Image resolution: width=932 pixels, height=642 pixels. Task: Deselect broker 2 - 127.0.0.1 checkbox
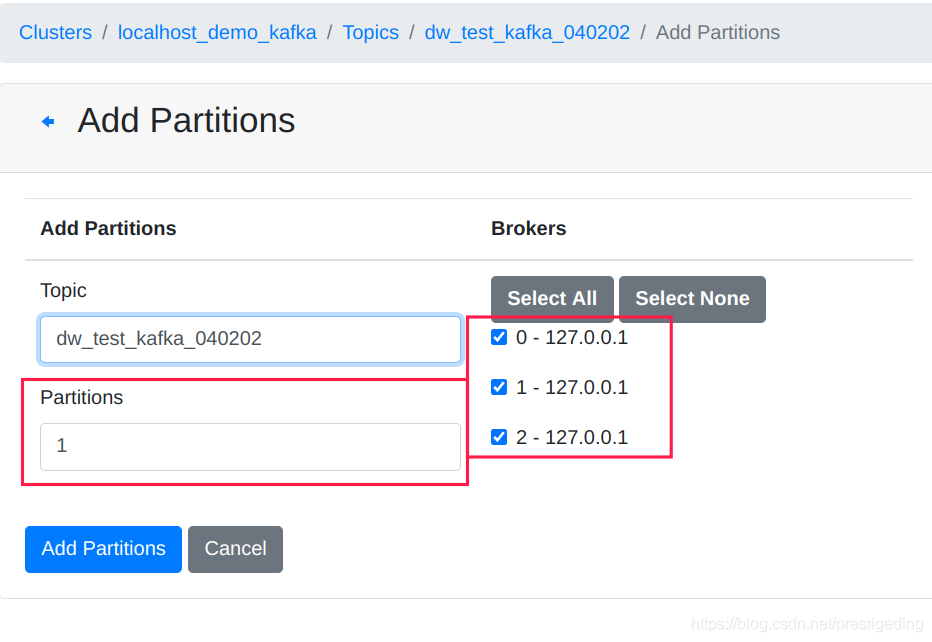(x=499, y=437)
